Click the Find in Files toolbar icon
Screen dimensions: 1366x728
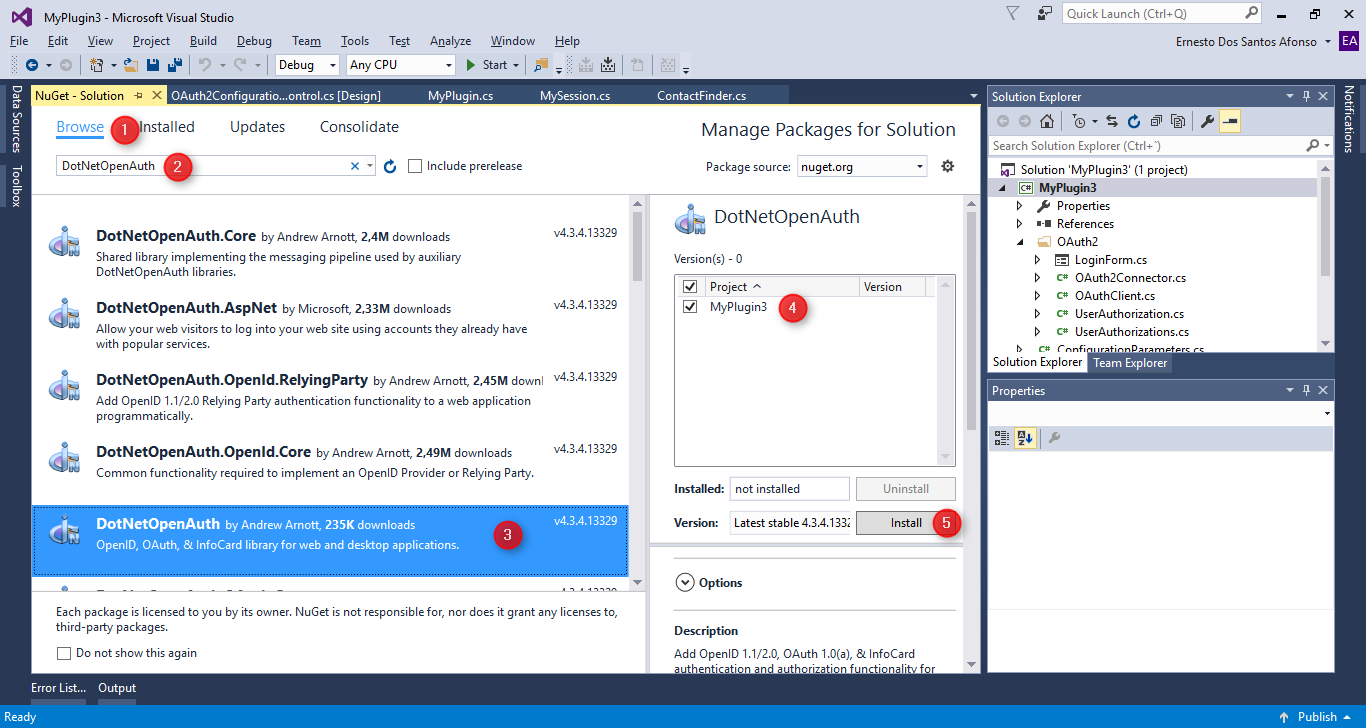coord(541,65)
